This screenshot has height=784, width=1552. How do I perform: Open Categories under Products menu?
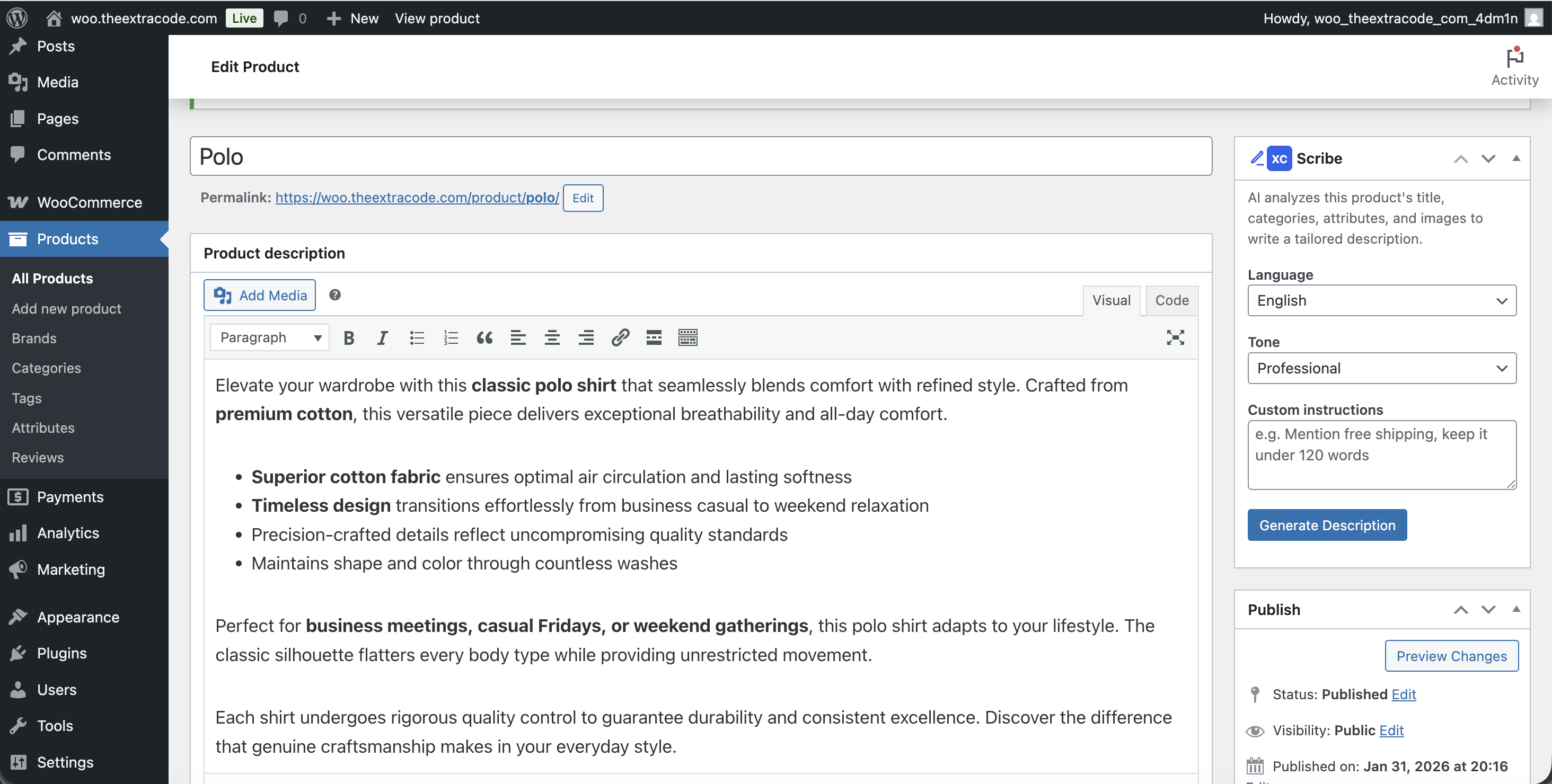[x=46, y=368]
